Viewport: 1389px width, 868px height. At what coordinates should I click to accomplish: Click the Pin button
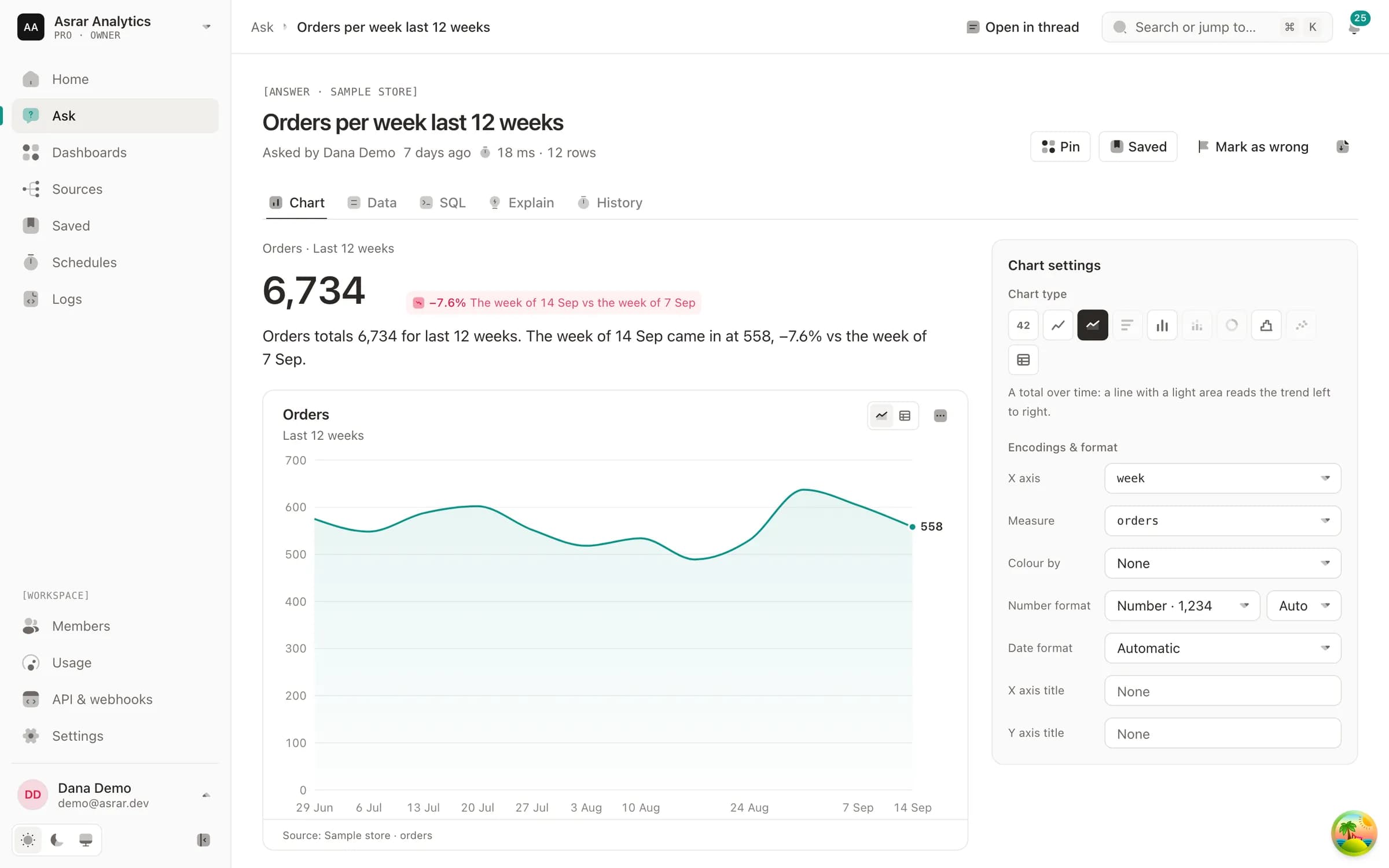click(1060, 146)
